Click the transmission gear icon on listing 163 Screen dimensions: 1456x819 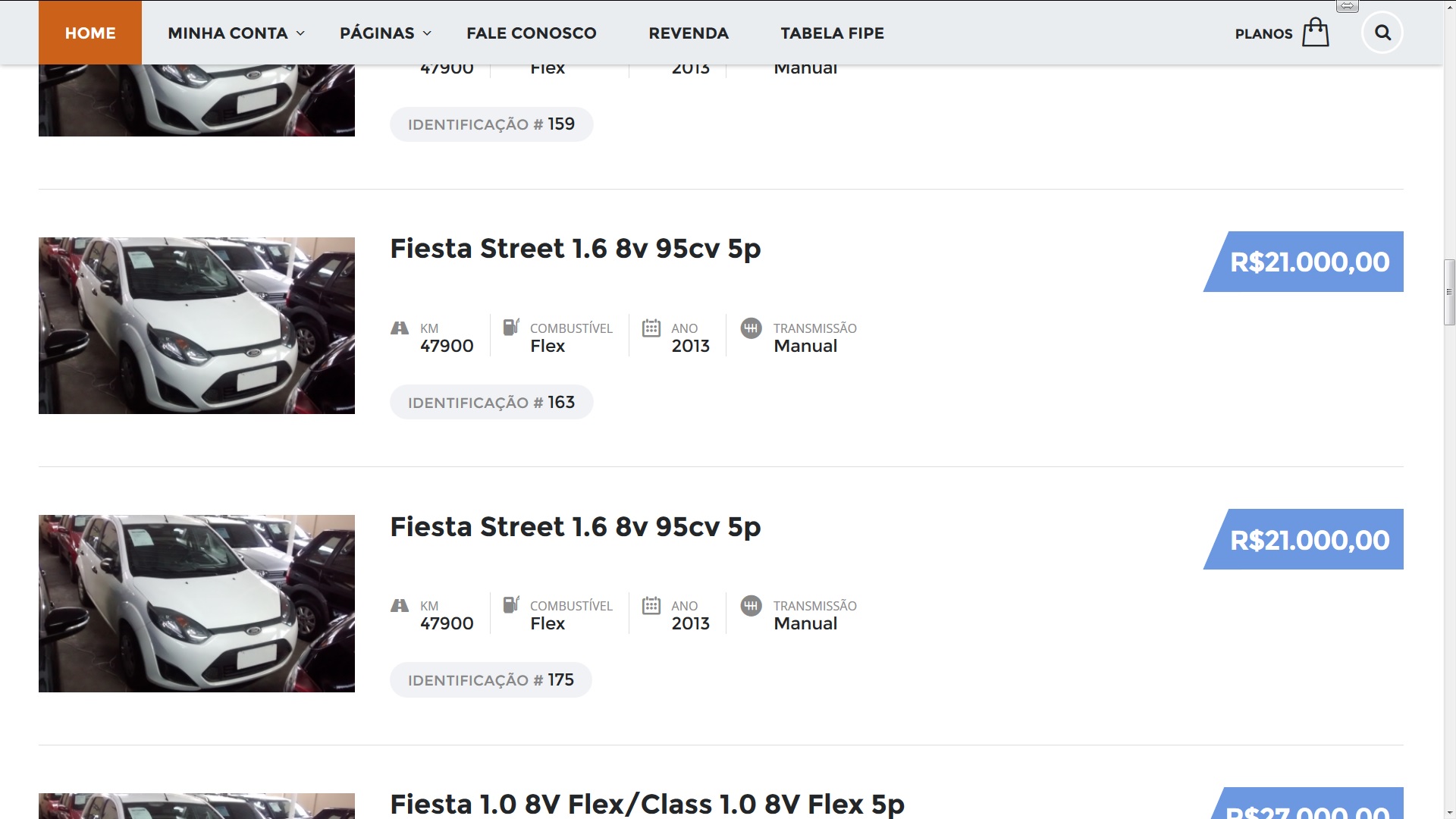tap(751, 328)
